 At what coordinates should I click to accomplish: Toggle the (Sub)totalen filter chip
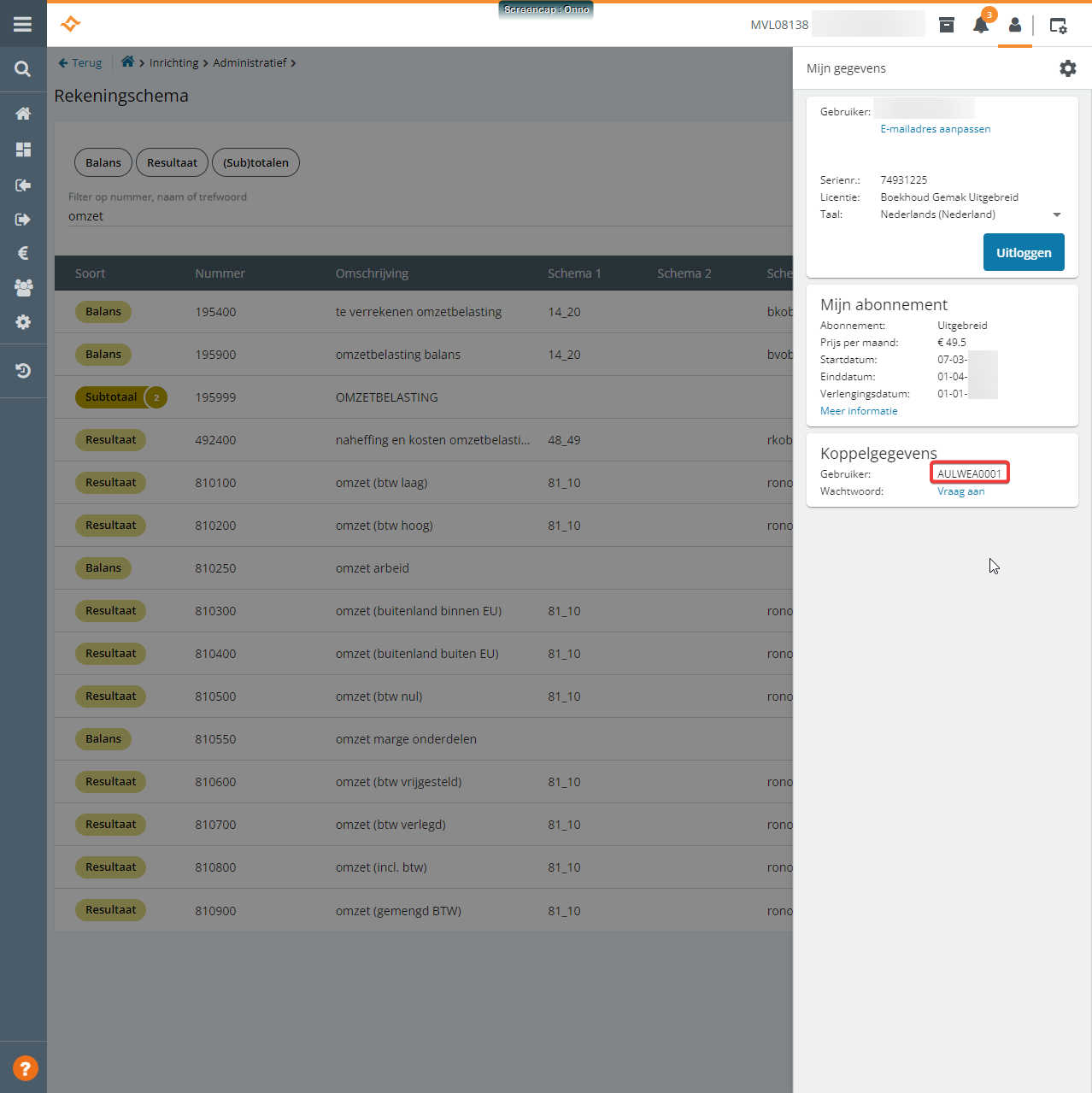tap(255, 162)
